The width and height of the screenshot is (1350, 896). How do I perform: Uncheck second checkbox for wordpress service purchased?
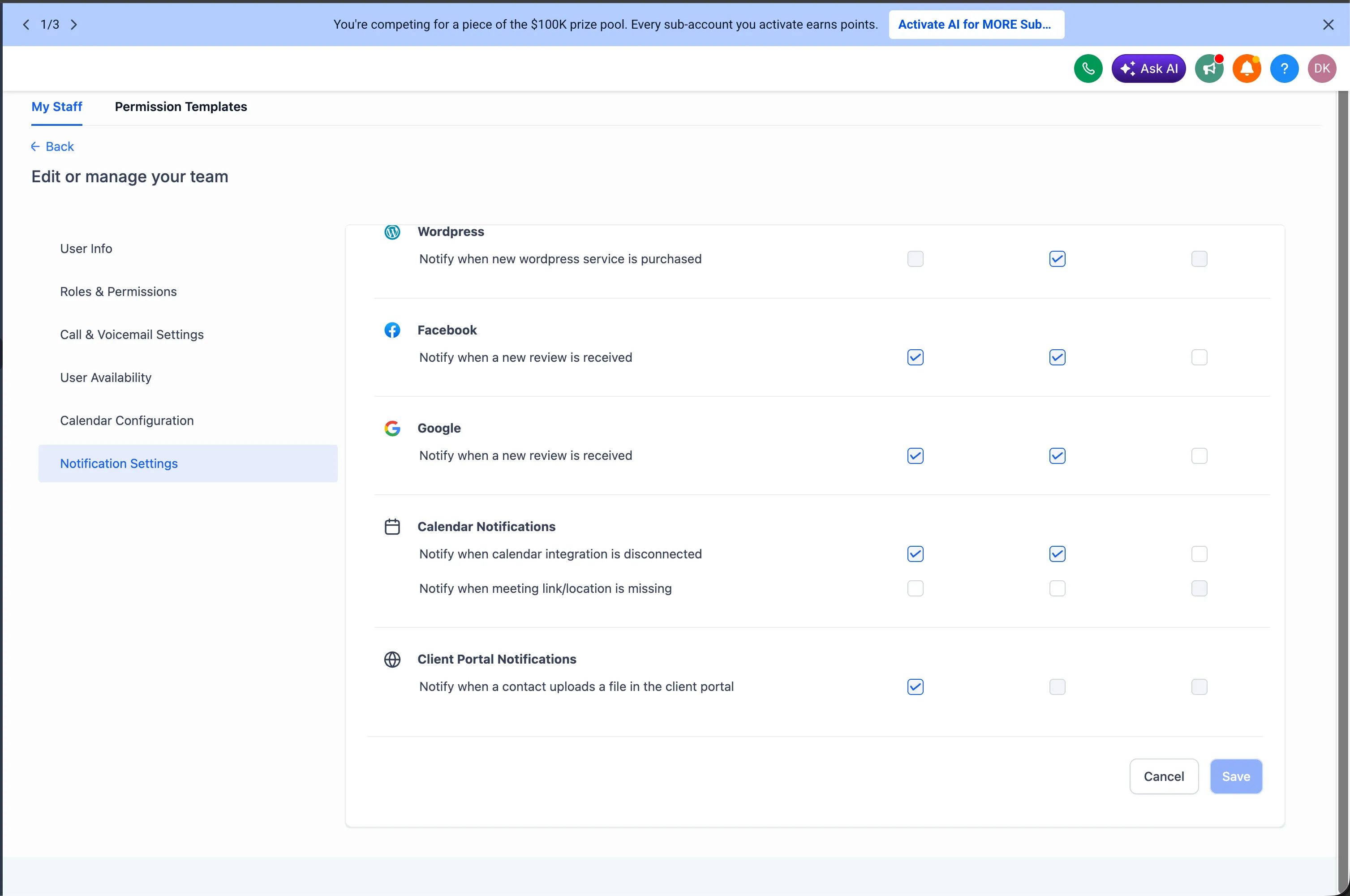(x=1057, y=259)
